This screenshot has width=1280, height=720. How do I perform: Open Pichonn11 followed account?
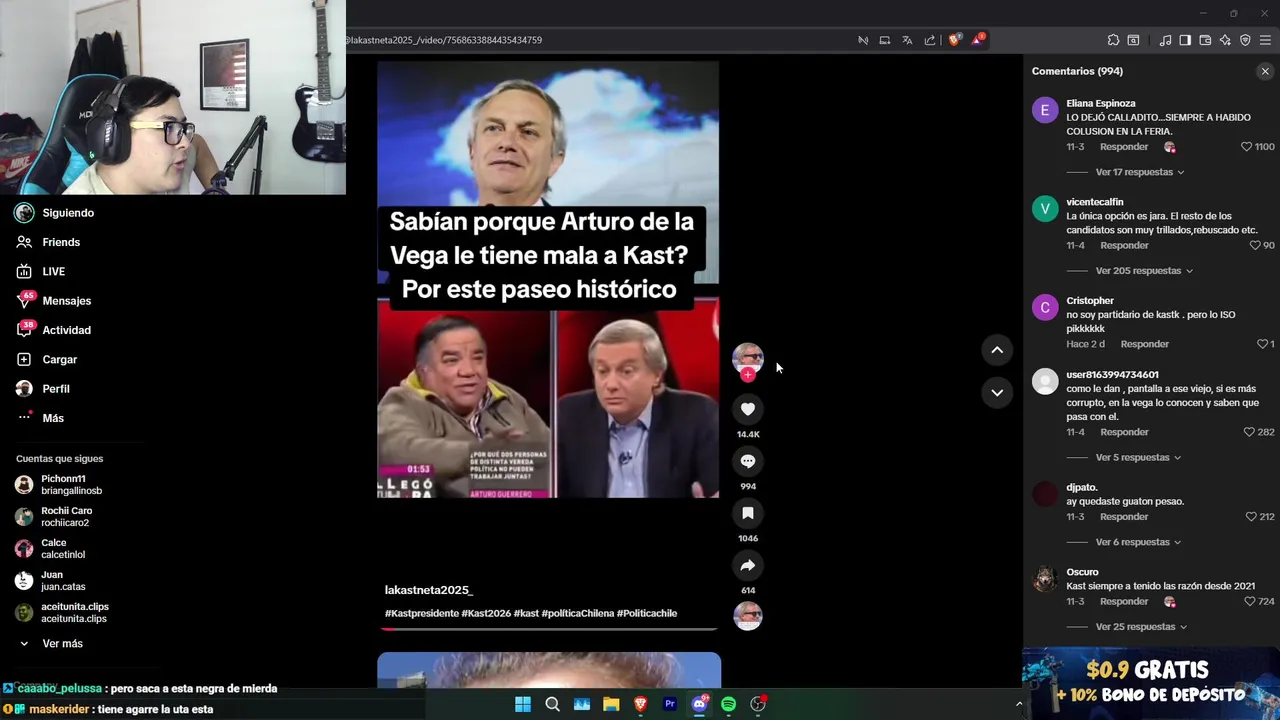pyautogui.click(x=60, y=485)
